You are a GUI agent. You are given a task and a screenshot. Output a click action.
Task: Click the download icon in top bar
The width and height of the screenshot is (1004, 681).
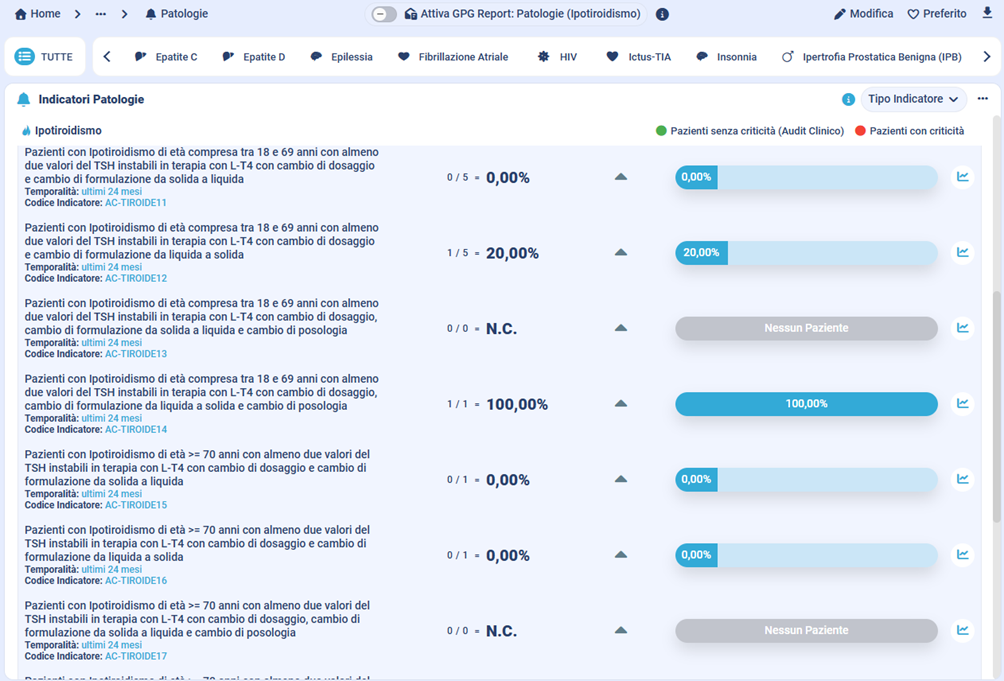[987, 14]
